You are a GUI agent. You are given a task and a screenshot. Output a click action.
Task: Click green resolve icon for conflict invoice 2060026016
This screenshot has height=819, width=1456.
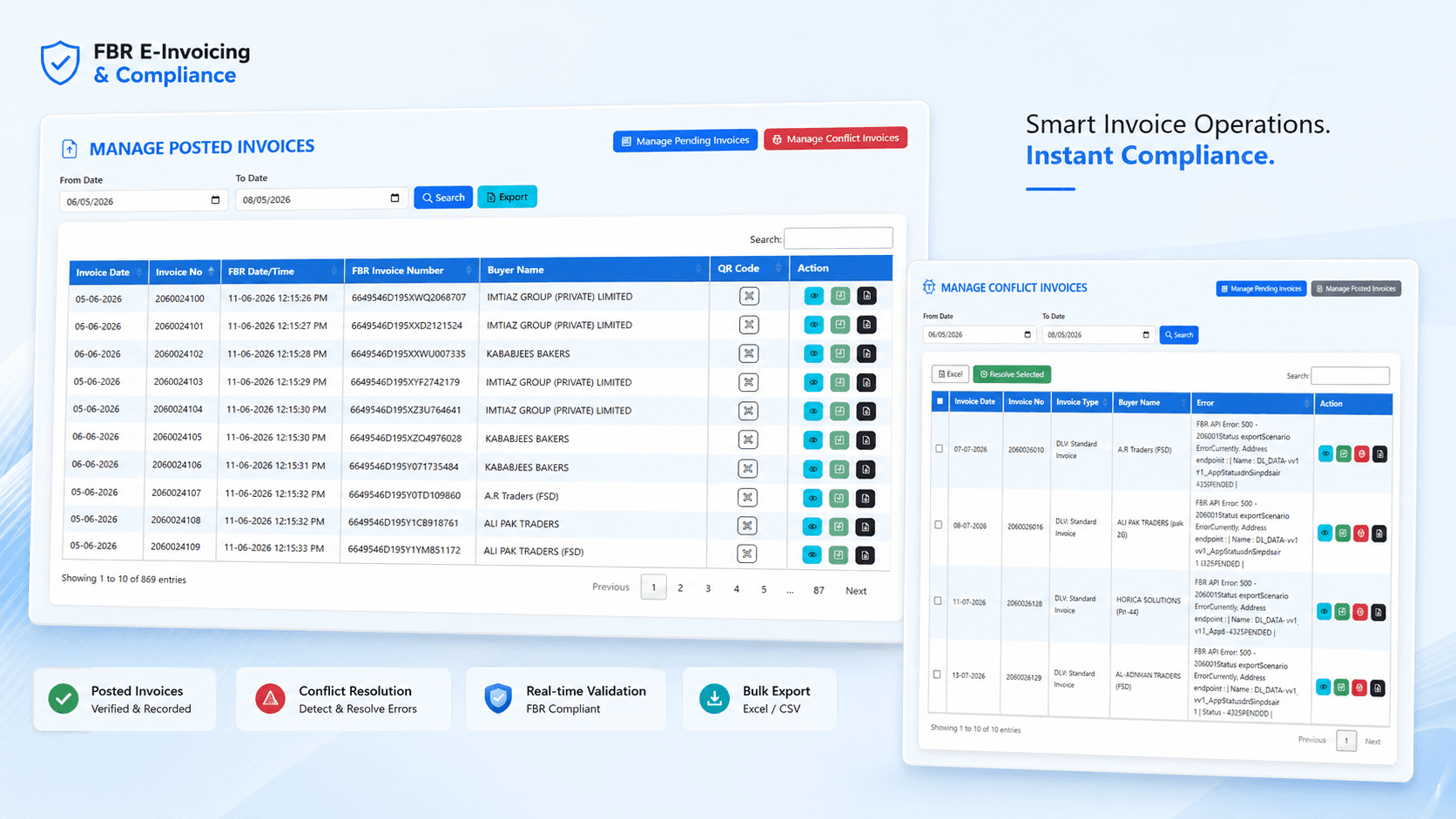pos(1343,533)
